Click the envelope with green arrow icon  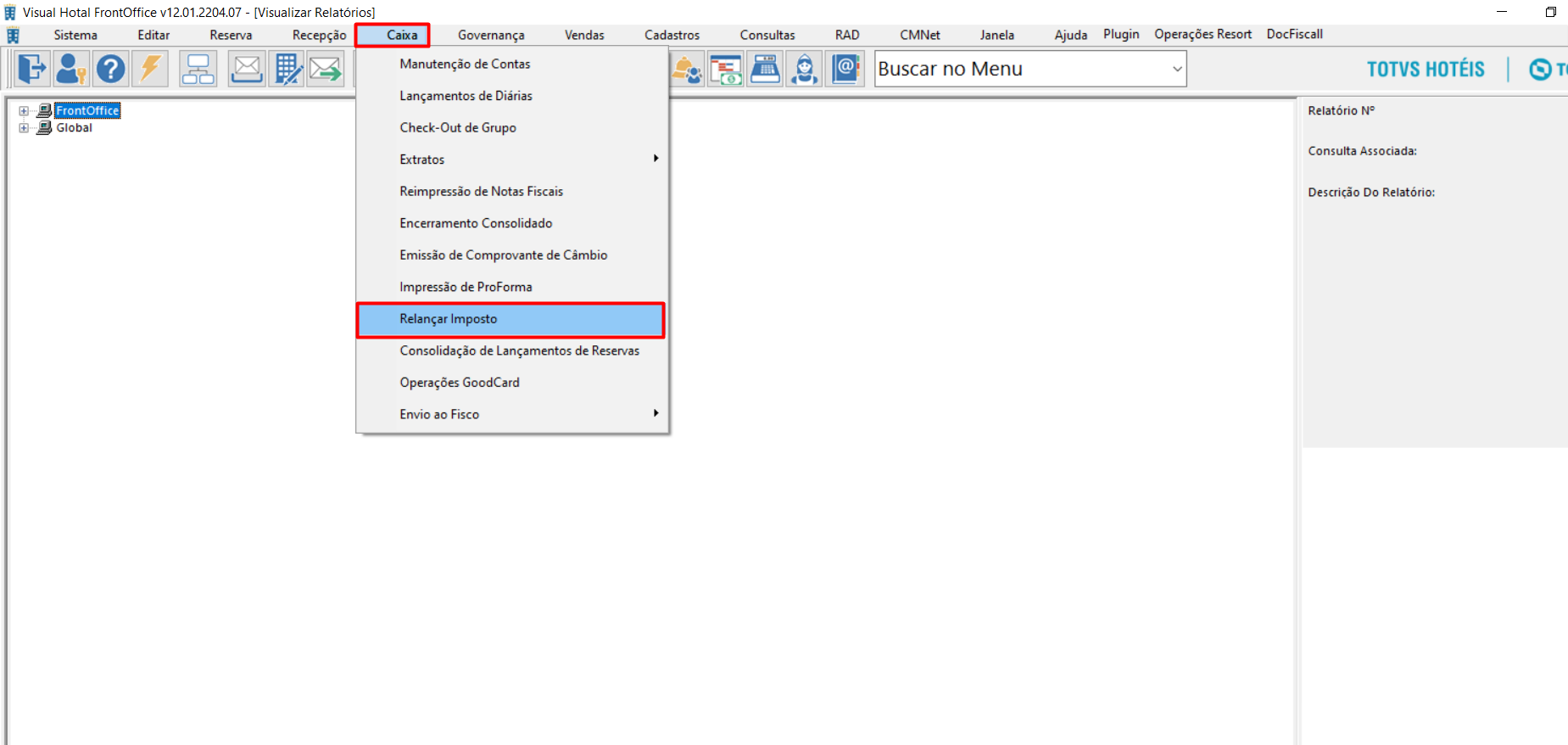[326, 69]
